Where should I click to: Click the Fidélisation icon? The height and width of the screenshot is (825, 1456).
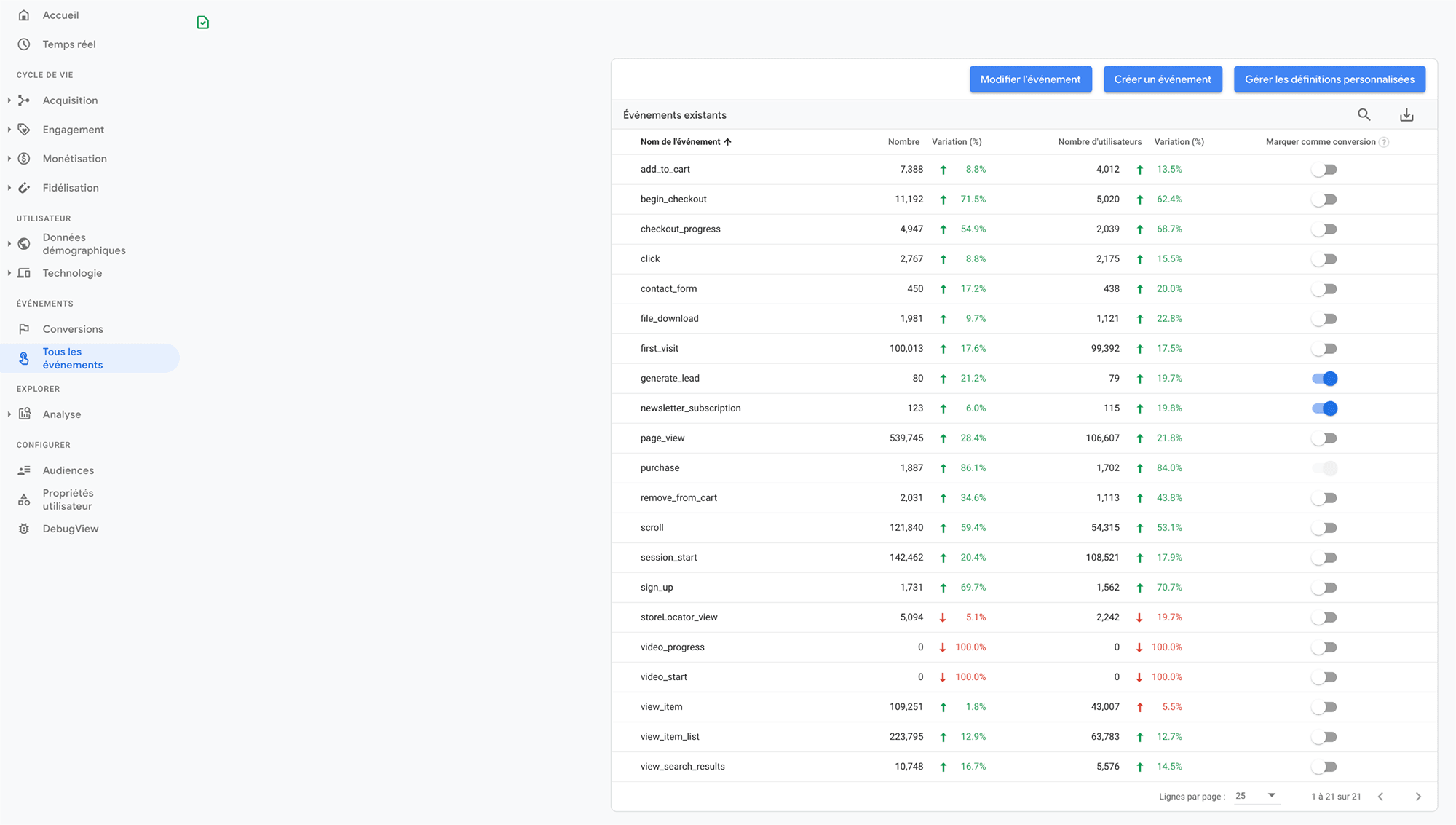click(24, 188)
